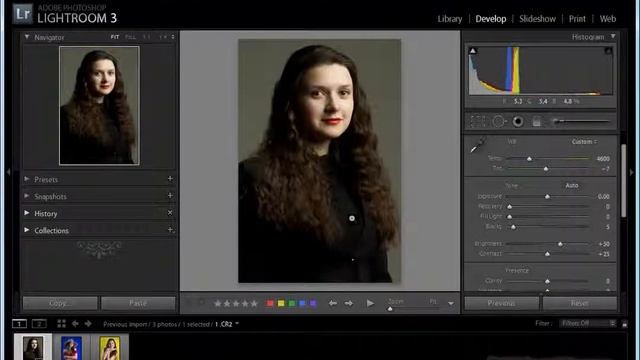Viewport: 640px width, 360px height.
Task: Toggle main window display button 1
Action: 19,324
